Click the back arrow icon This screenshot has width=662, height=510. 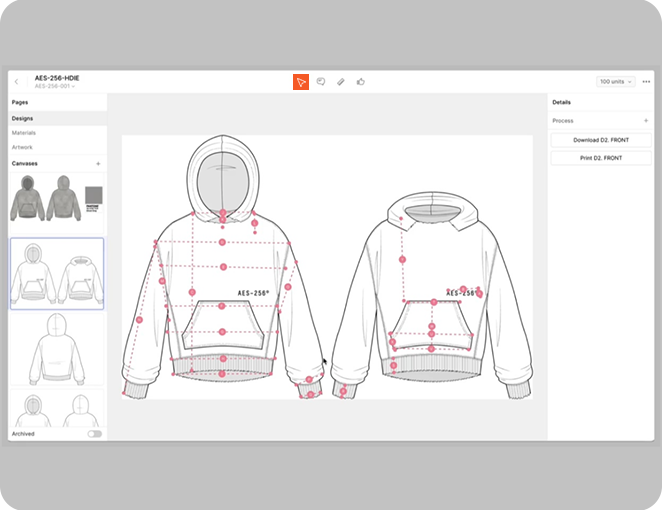(17, 82)
